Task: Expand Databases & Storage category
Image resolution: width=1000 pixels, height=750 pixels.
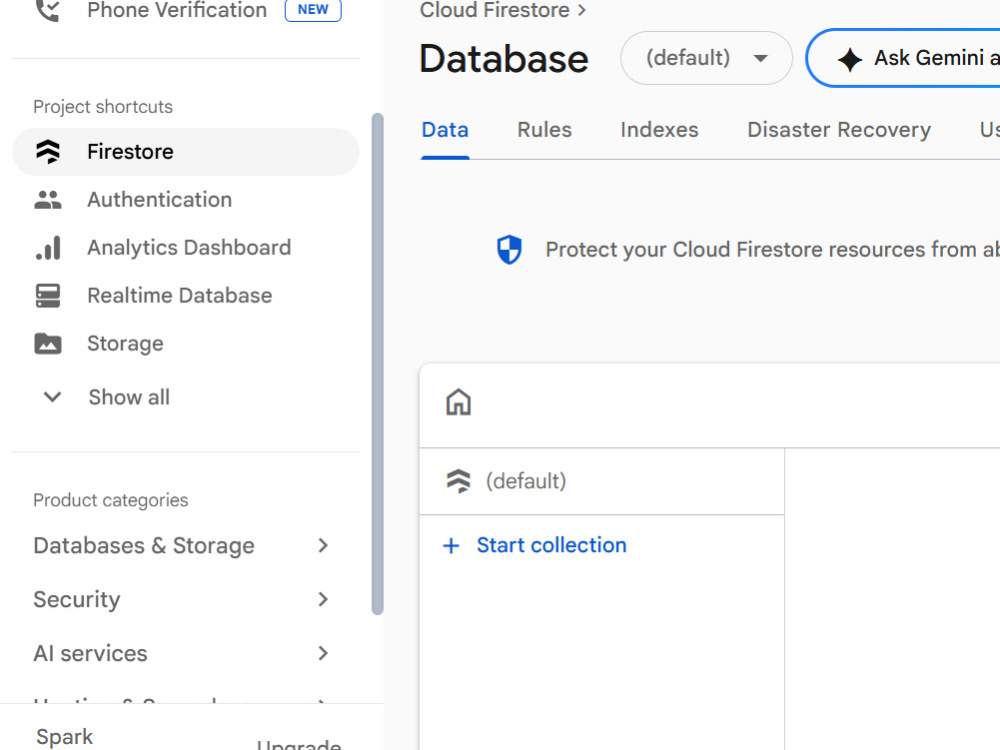Action: click(x=323, y=545)
